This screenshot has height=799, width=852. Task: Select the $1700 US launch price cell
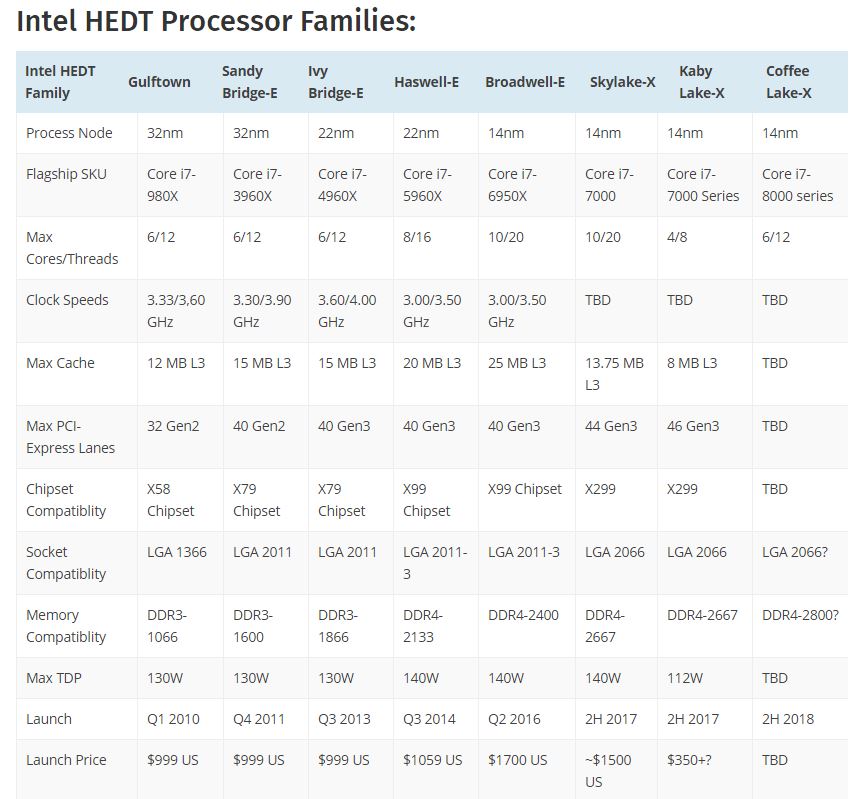[518, 760]
